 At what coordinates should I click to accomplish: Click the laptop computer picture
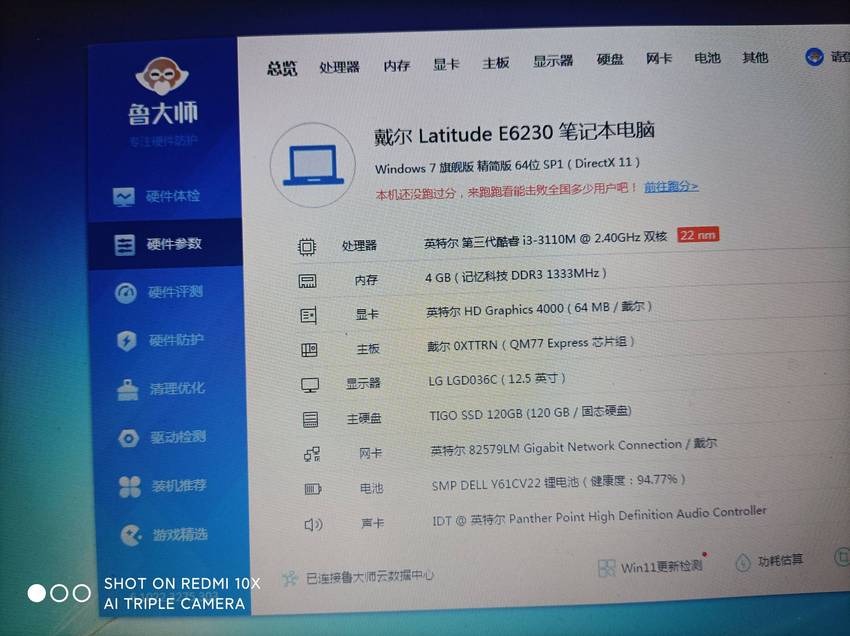click(313, 165)
